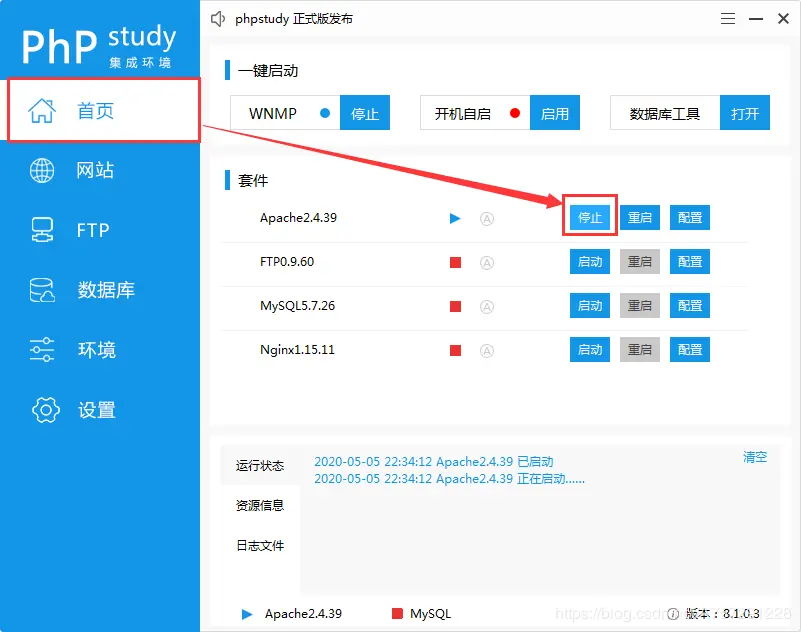
Task: Select 设置 in the sidebar menu
Action: 97,410
